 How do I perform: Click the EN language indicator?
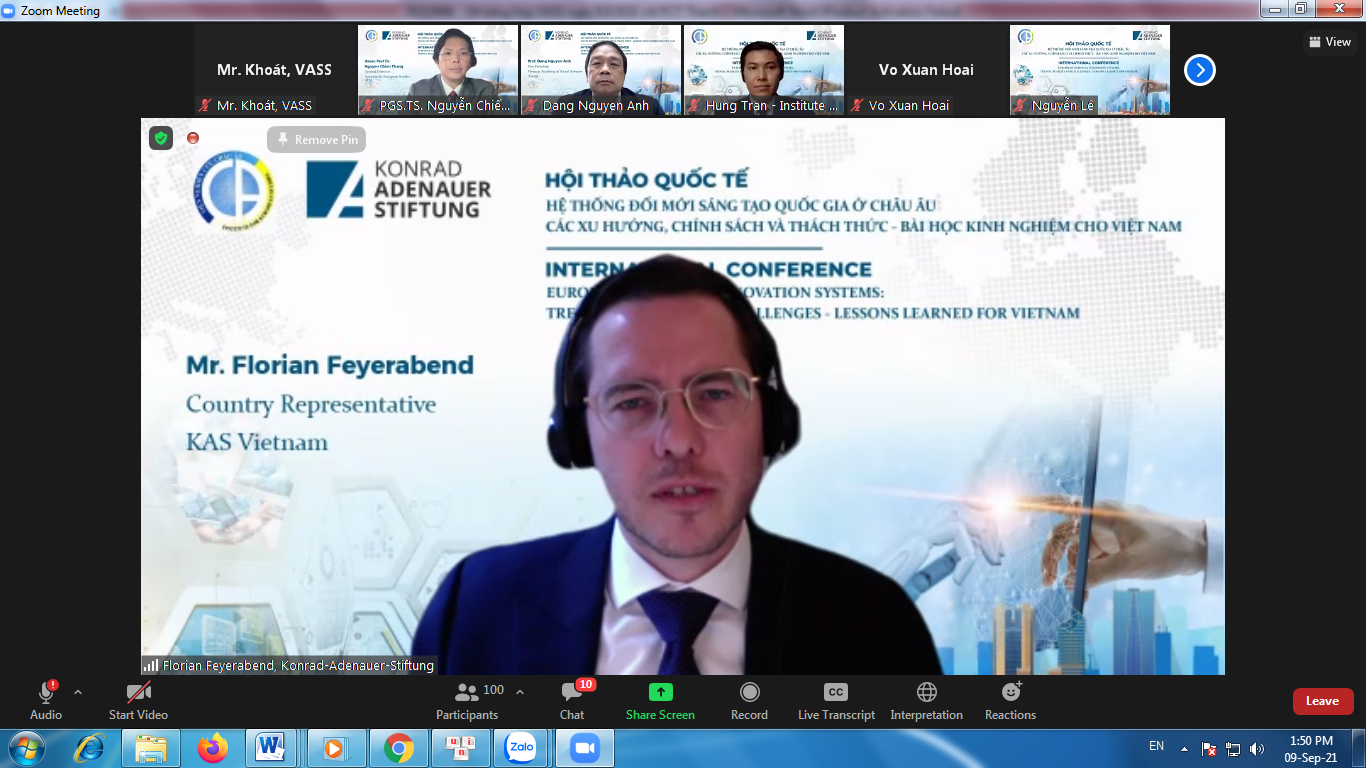click(x=1156, y=746)
